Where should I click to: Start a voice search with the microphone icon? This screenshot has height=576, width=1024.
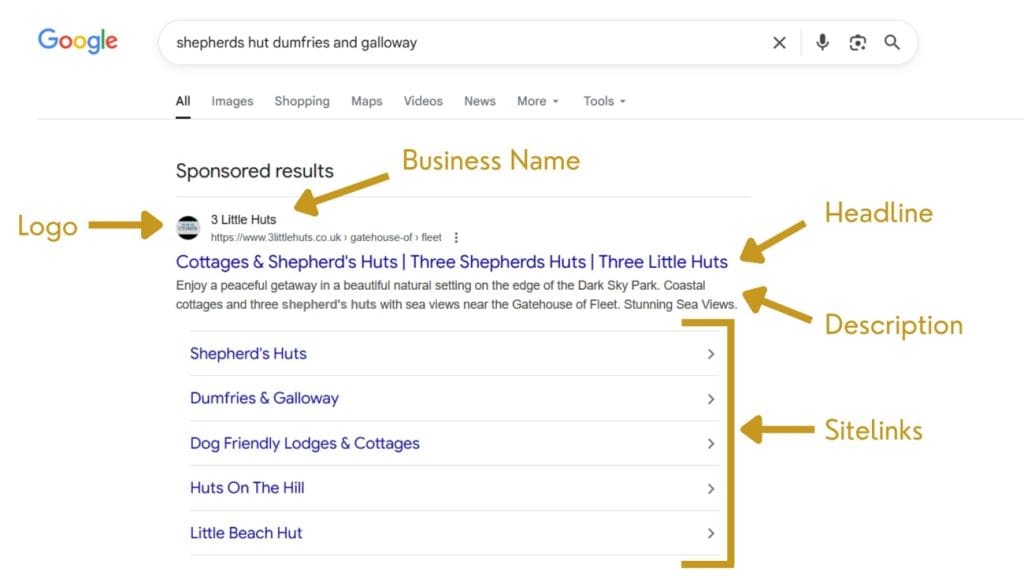(x=822, y=42)
